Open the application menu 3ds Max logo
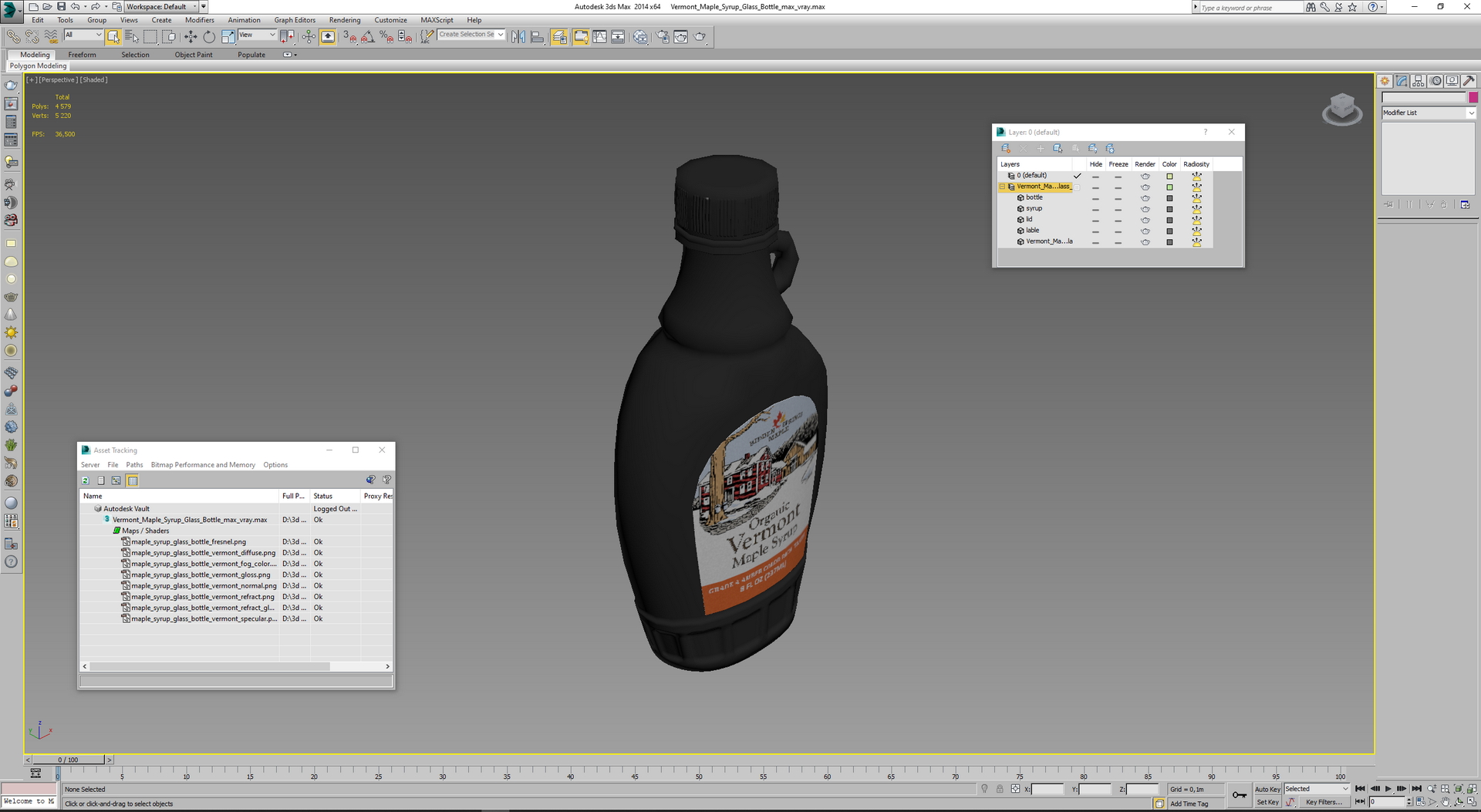This screenshot has height=812, width=1481. (x=11, y=11)
